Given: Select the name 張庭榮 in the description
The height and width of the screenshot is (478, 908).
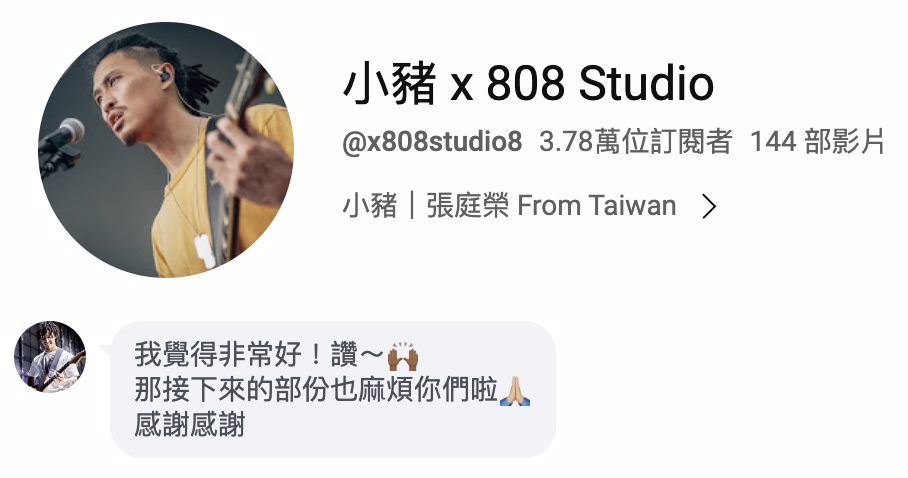Looking at the screenshot, I should point(467,206).
